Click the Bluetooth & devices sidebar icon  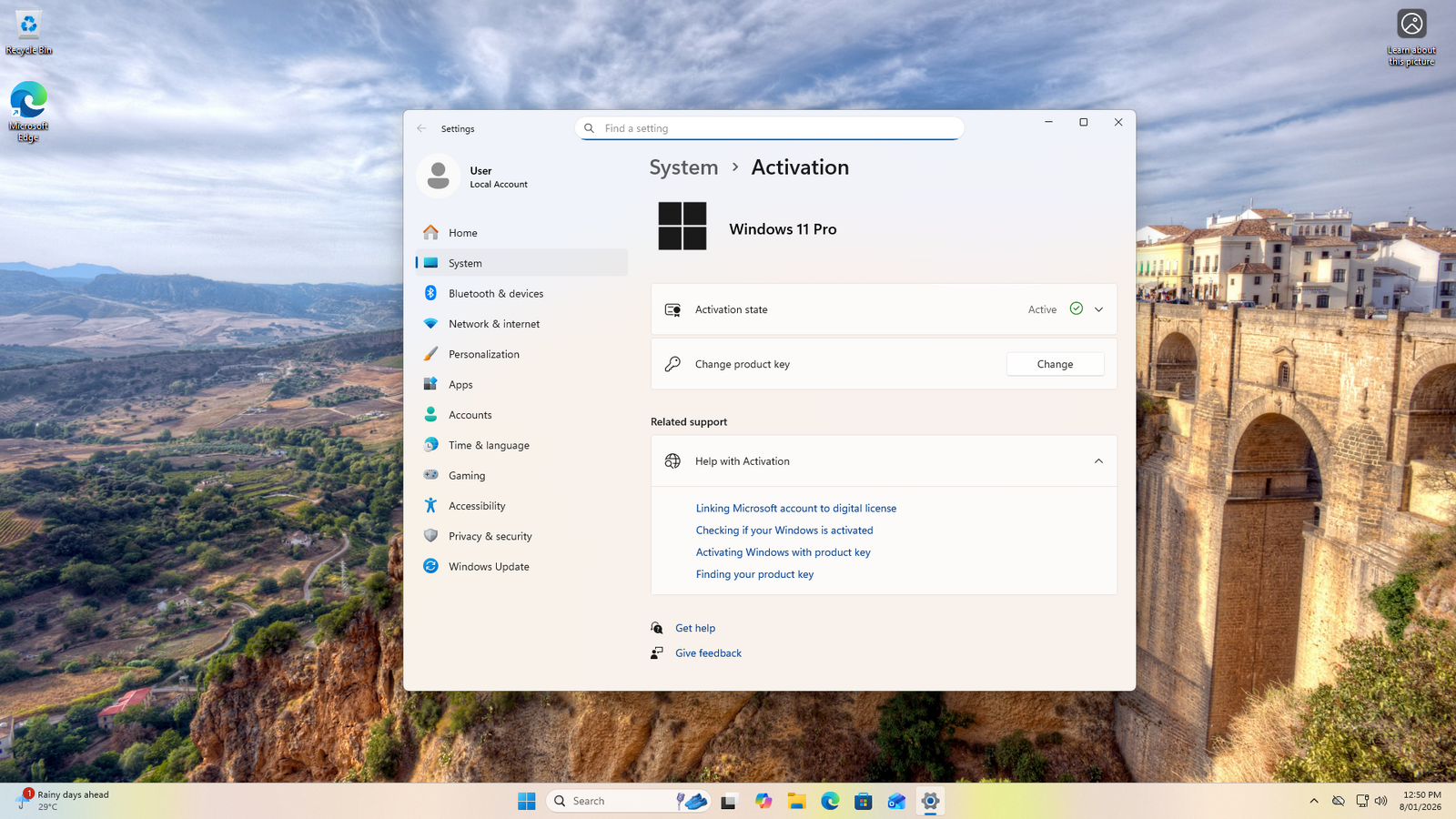pyautogui.click(x=430, y=293)
